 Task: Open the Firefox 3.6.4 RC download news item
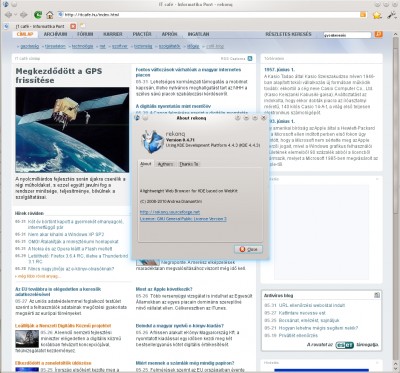tap(78, 259)
